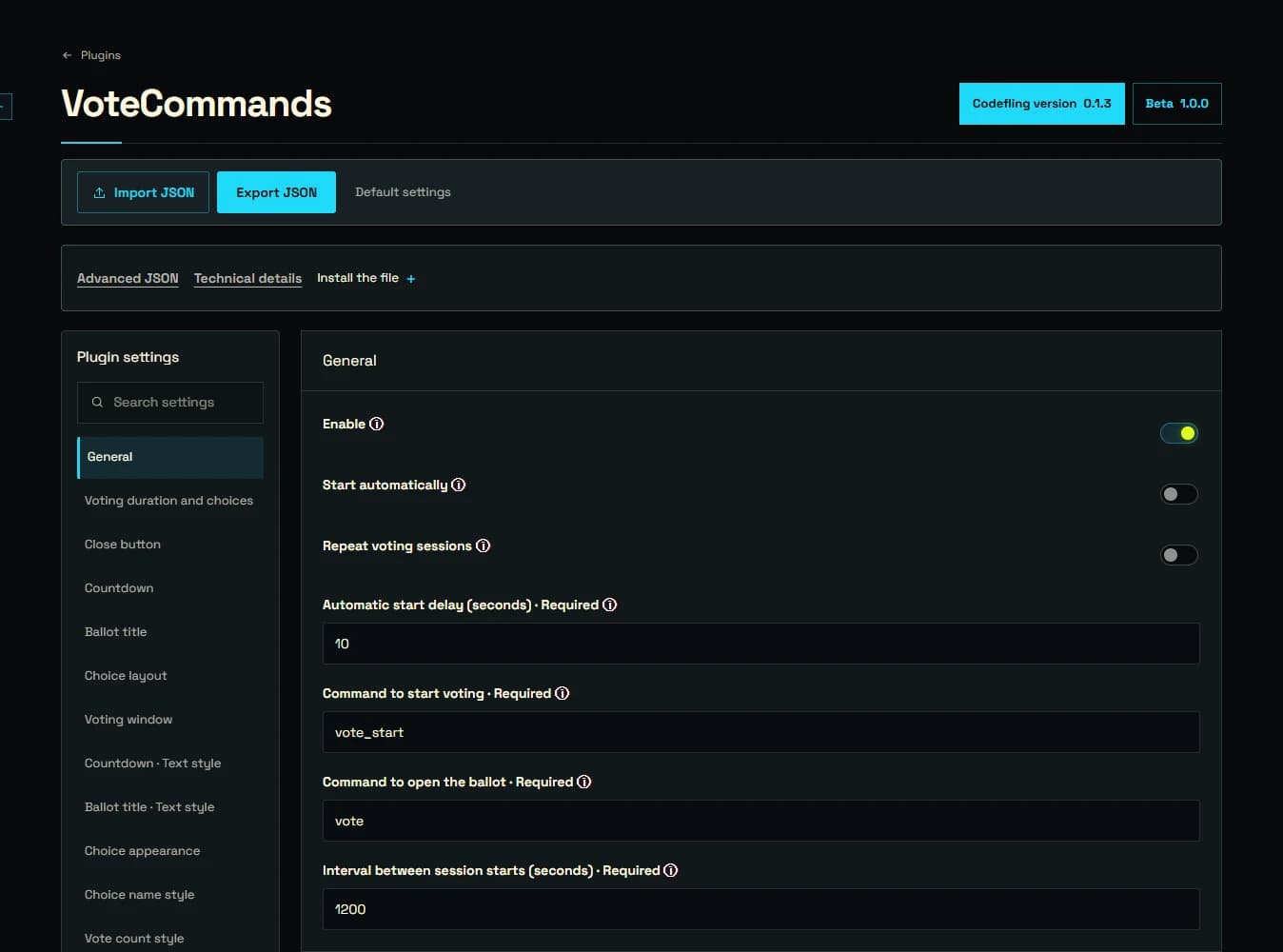This screenshot has height=952, width=1283.
Task: Click the magnifier icon in Search settings
Action: 97,403
